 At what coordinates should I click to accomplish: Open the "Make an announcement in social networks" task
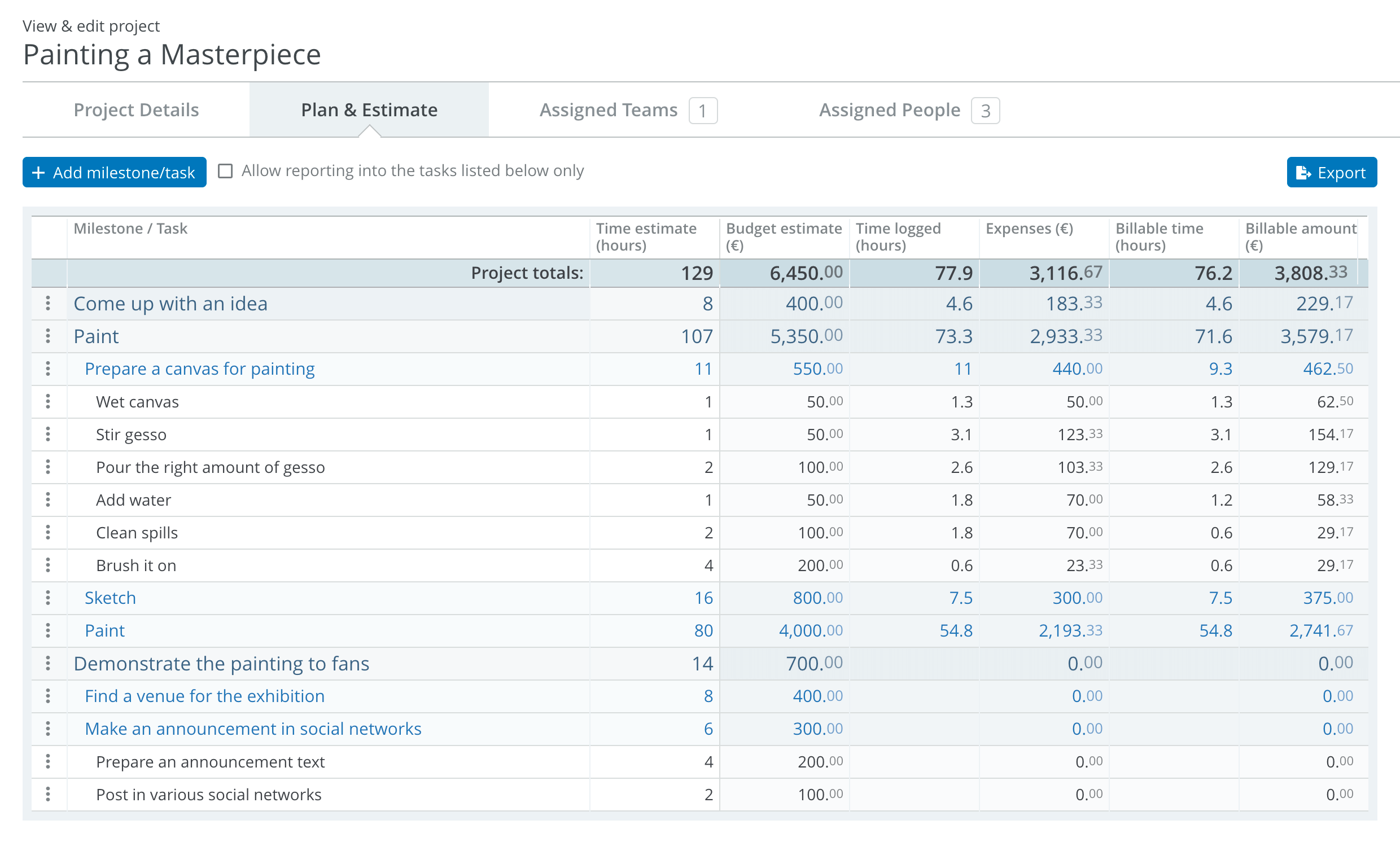coord(252,729)
